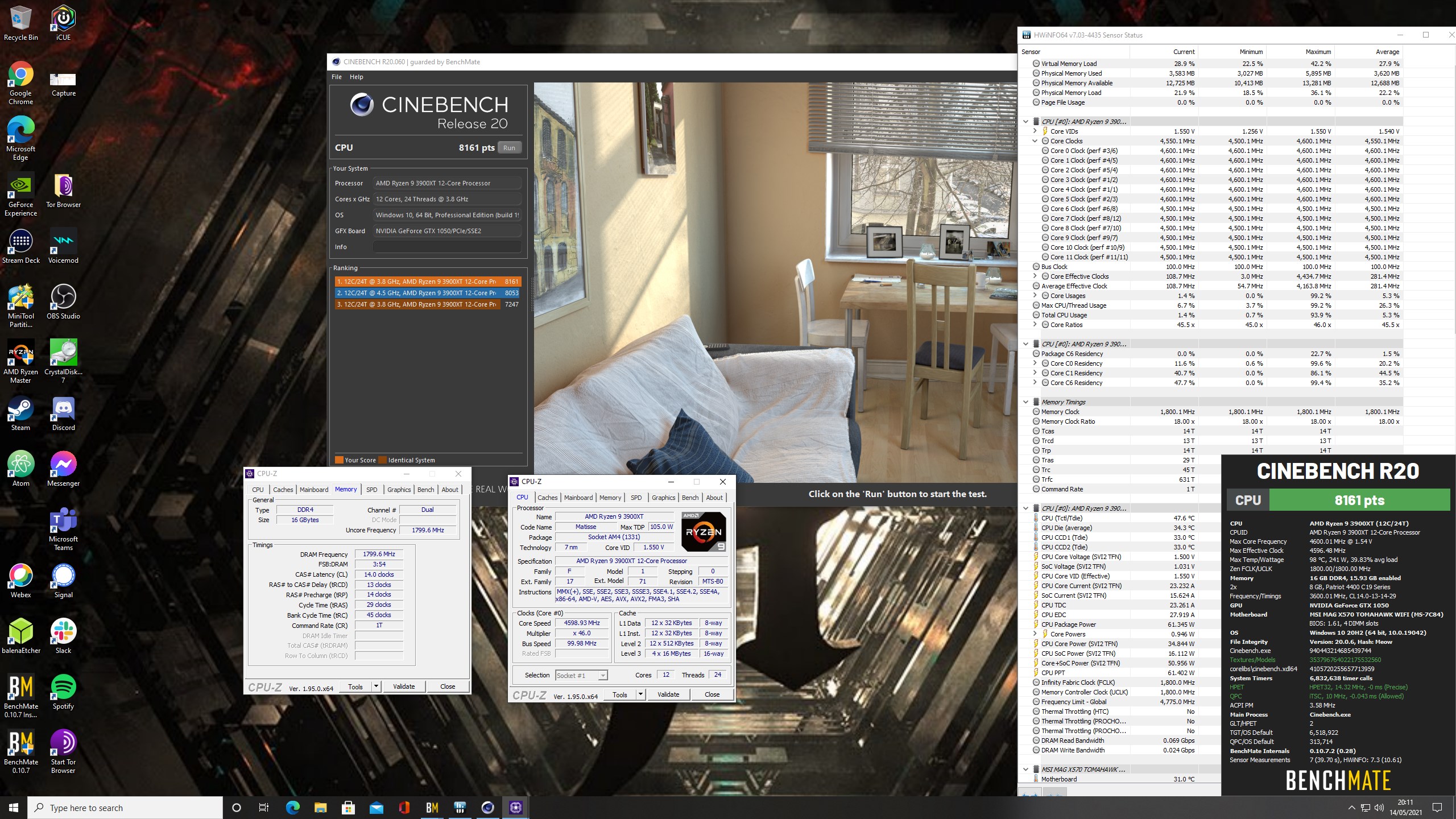Click the Maximum column header in HWiNFO
Viewport: 1456px width, 819px height.
pos(1301,52)
